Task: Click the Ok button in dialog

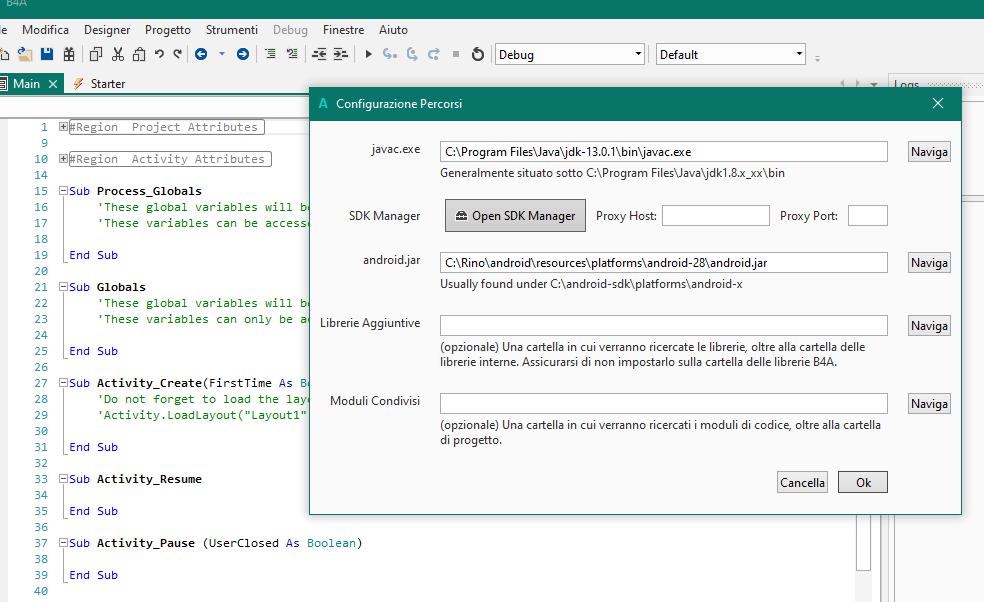Action: pos(862,483)
